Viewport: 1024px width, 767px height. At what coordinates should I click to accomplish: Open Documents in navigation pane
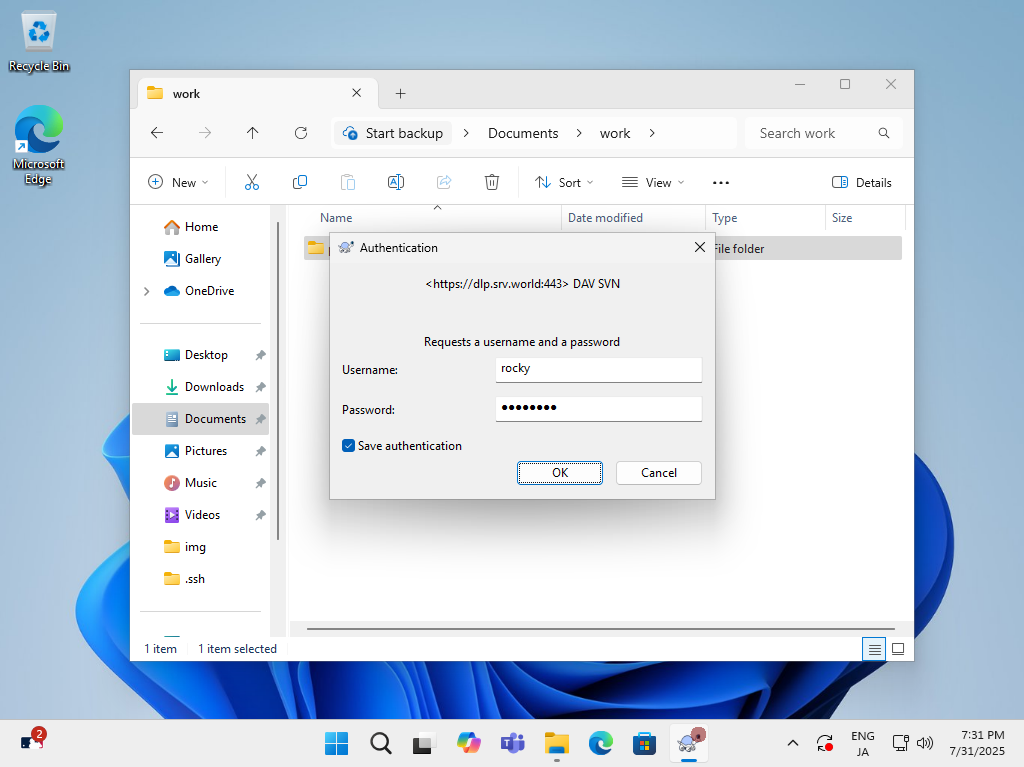(200, 419)
